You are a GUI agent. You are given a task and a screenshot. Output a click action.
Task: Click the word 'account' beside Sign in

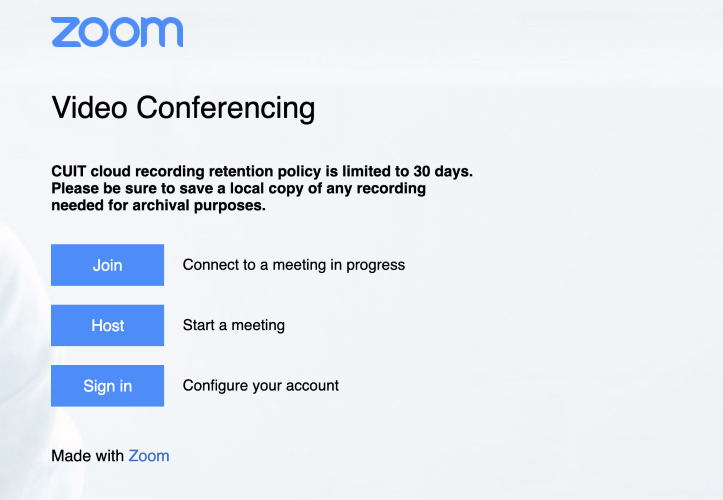pyautogui.click(x=312, y=386)
